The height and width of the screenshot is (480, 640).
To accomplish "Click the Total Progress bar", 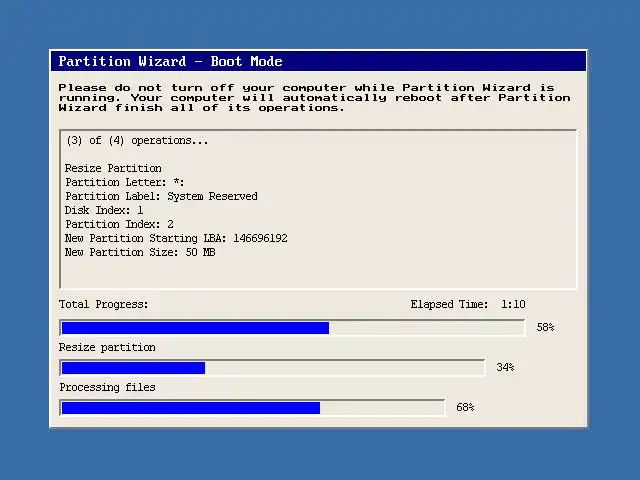I will (292, 328).
